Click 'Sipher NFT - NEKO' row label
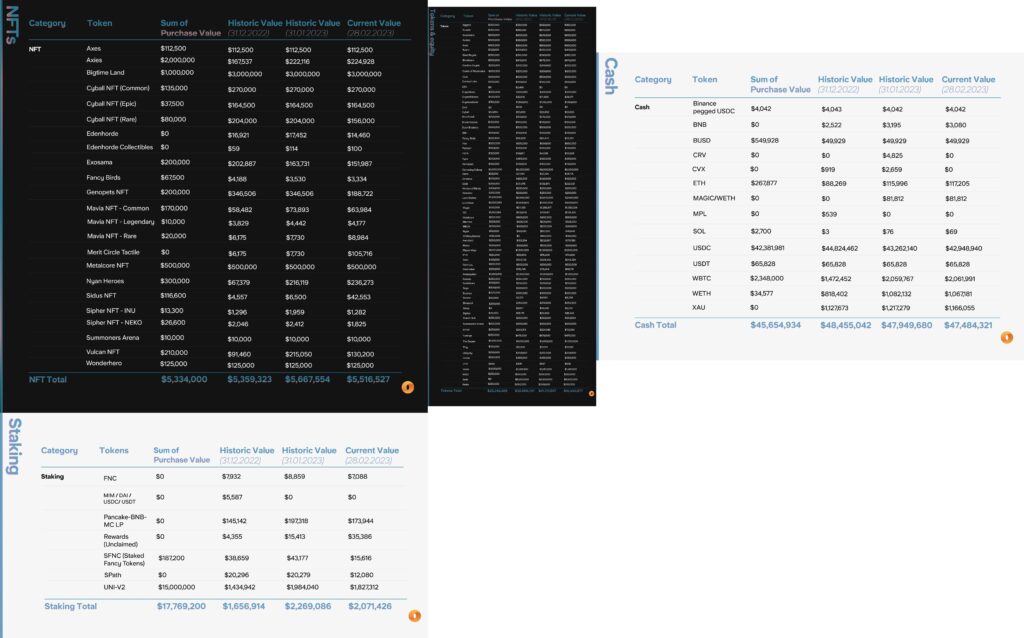Image resolution: width=1024 pixels, height=638 pixels. coord(114,323)
